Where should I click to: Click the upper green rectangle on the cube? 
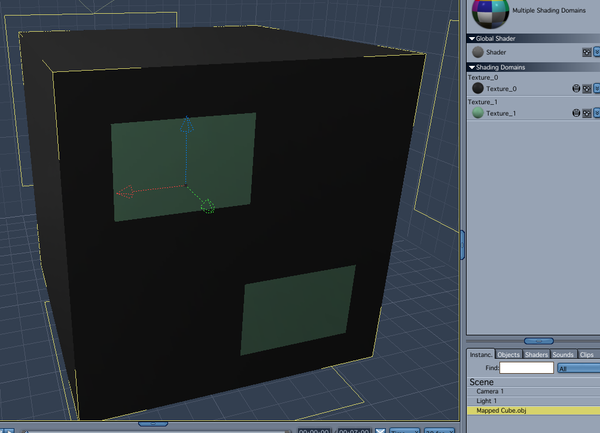point(184,167)
